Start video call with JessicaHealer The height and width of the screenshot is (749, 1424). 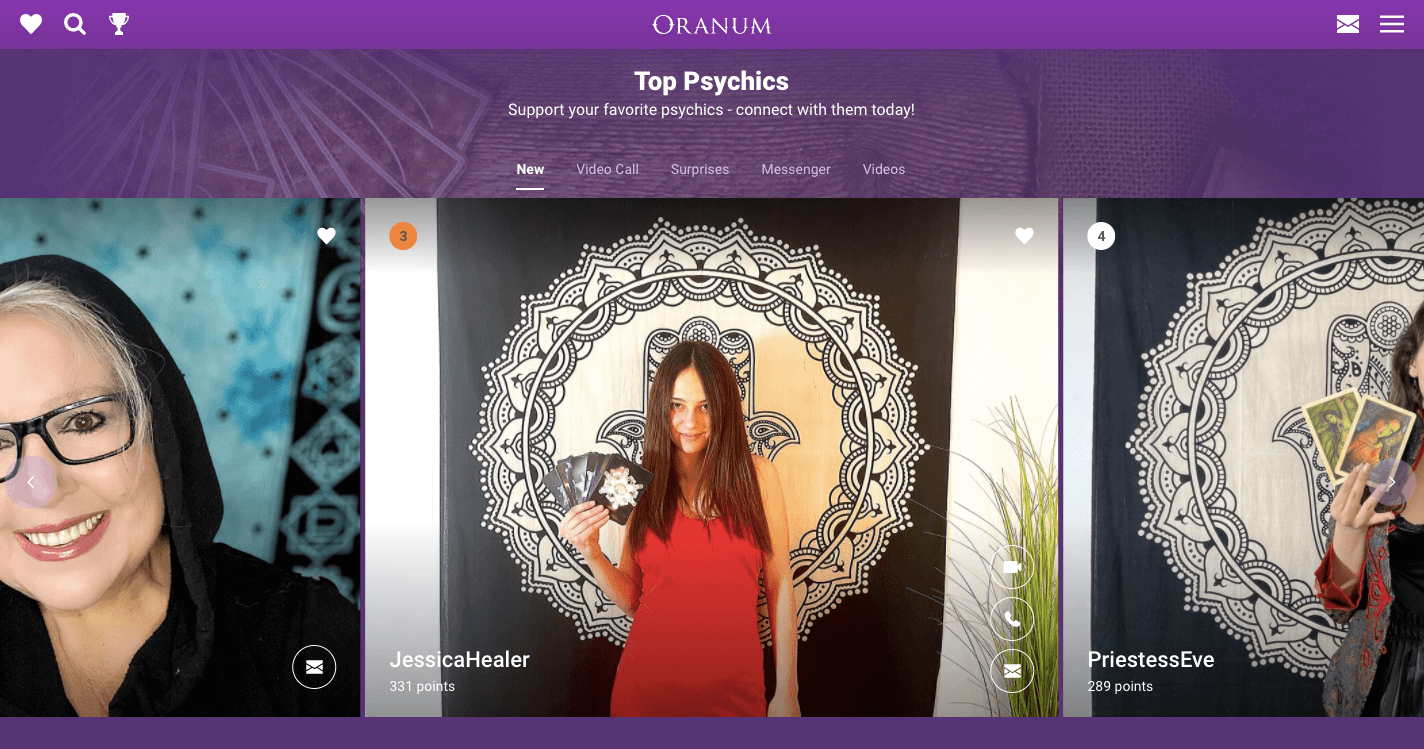[1012, 567]
